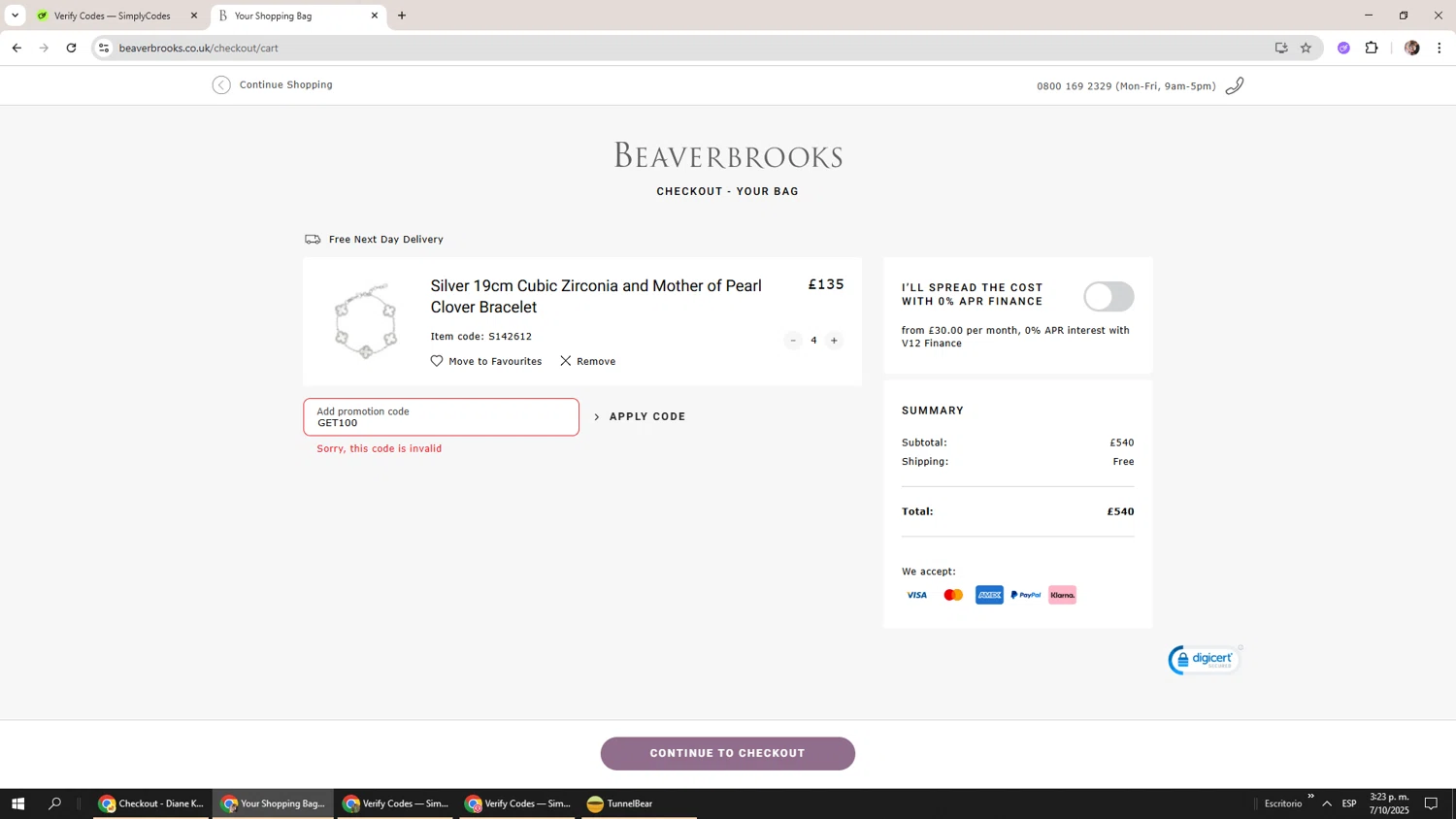
Task: Click the phone handset icon
Action: [1235, 86]
